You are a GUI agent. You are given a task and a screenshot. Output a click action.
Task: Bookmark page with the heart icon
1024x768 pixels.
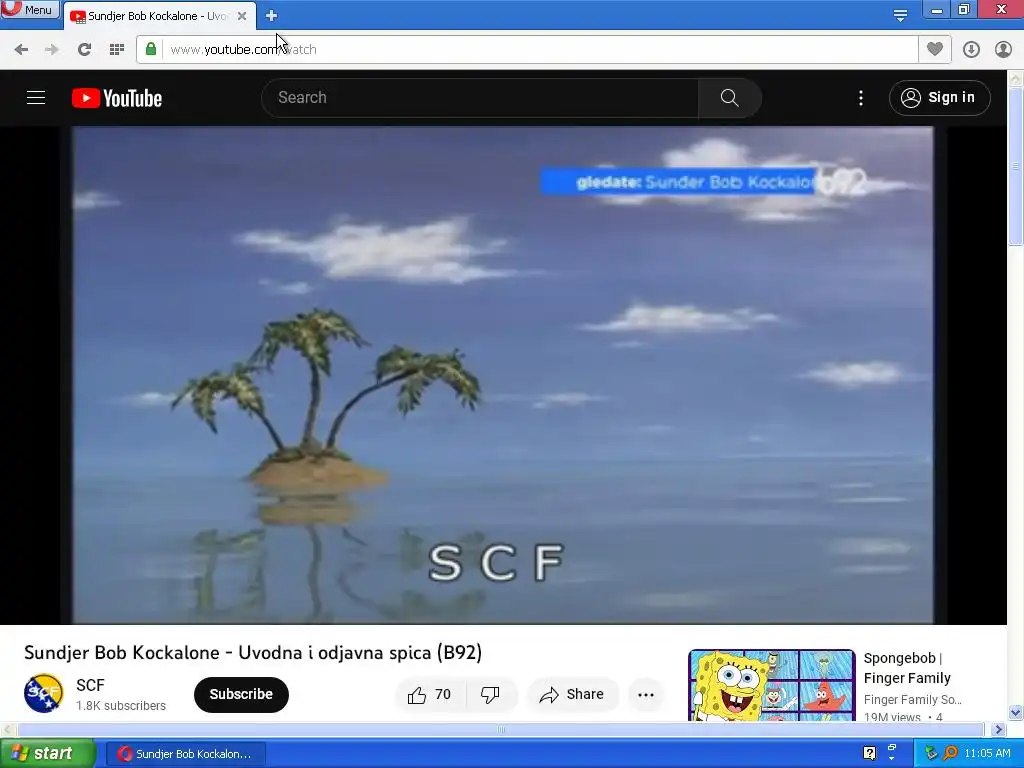coord(935,49)
